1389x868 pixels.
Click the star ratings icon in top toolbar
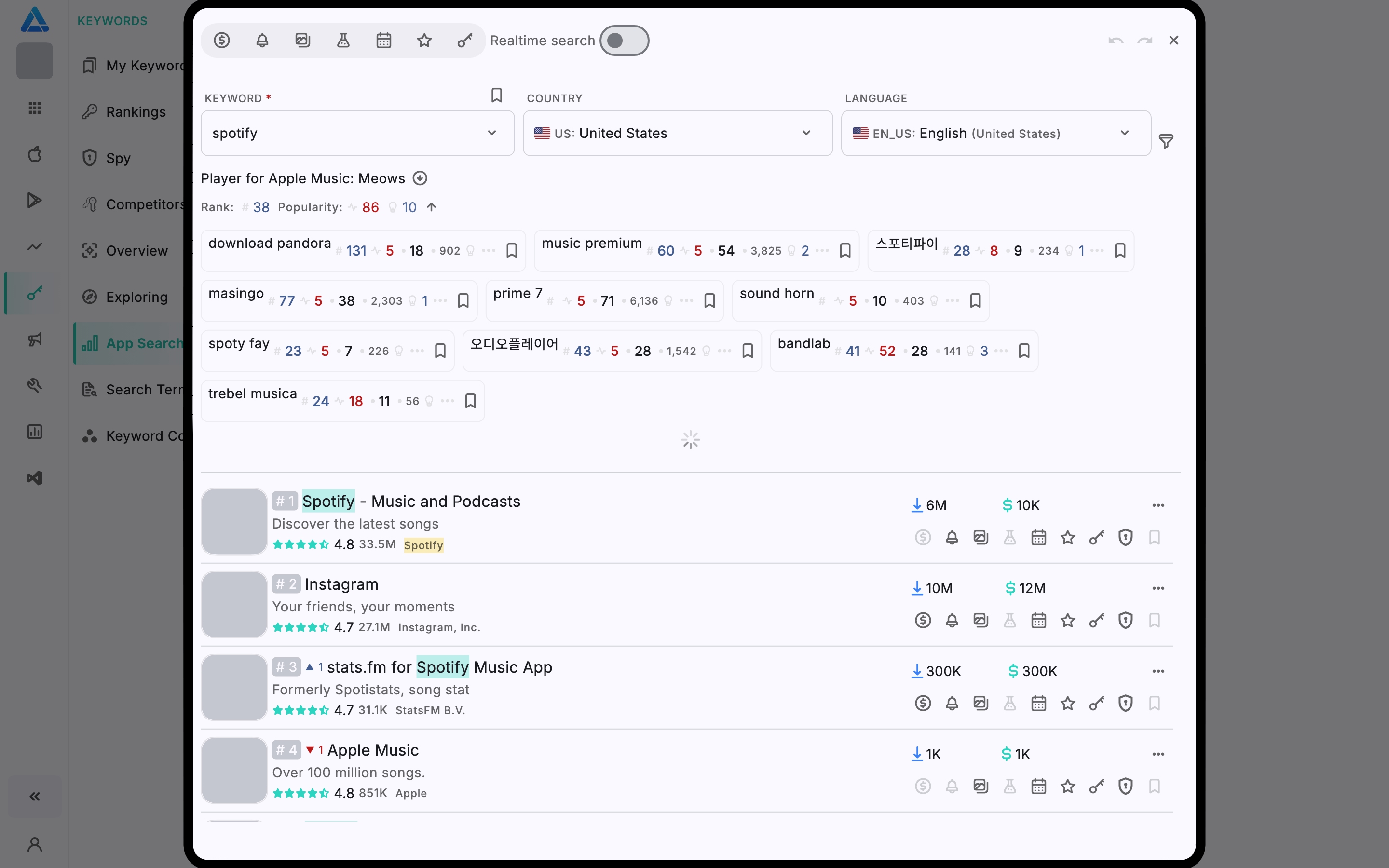[x=424, y=40]
